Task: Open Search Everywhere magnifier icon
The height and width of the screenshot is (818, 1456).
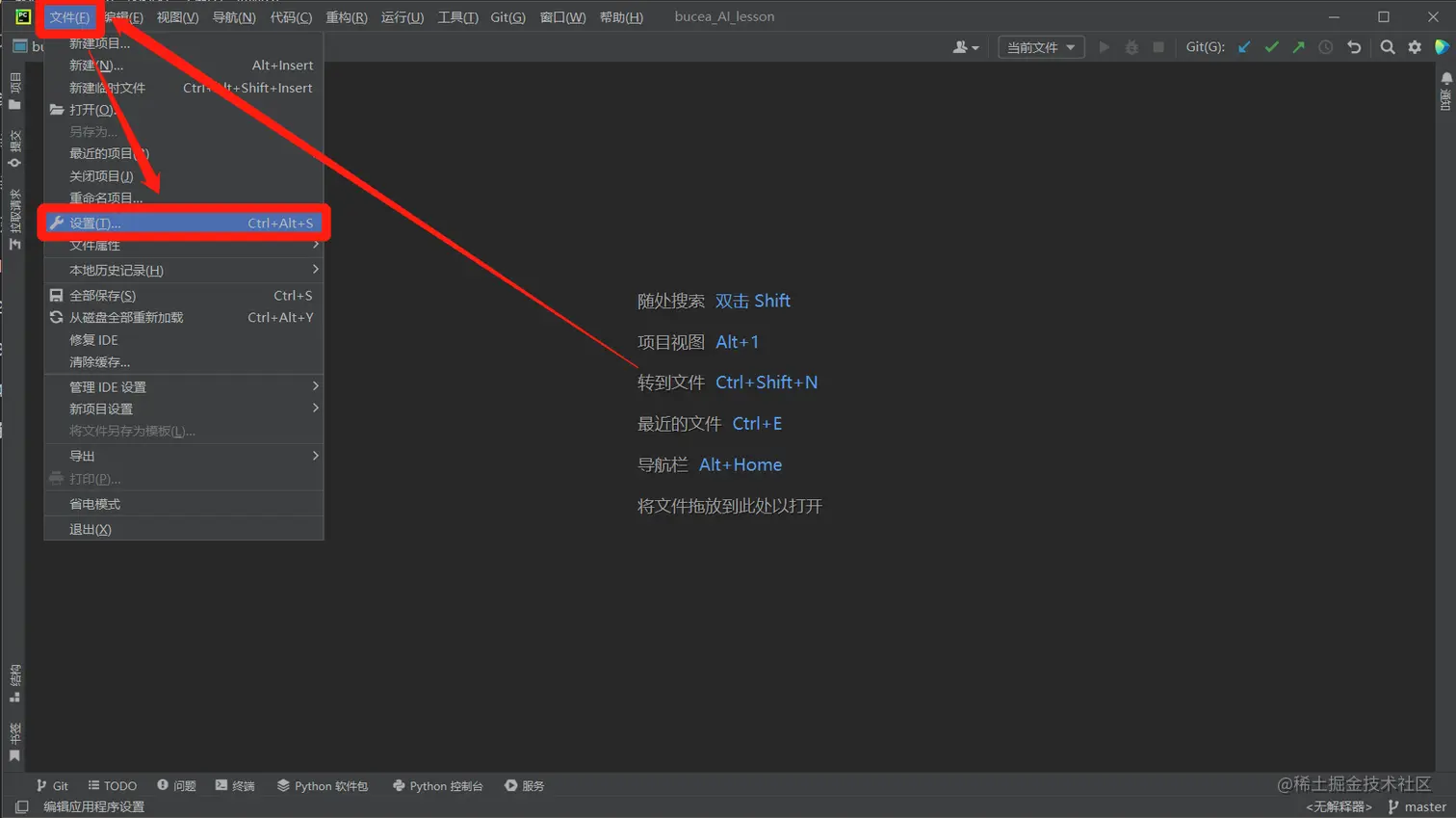Action: point(1388,46)
